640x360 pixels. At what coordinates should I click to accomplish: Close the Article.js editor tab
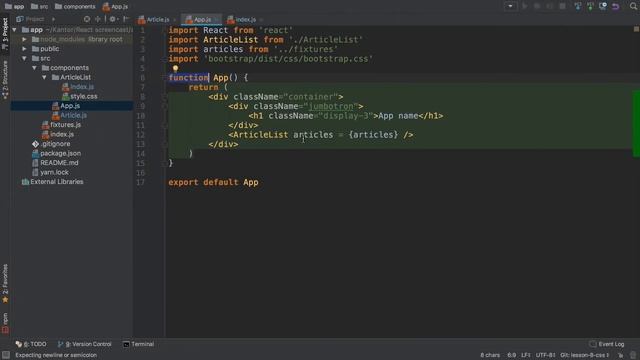[174, 20]
